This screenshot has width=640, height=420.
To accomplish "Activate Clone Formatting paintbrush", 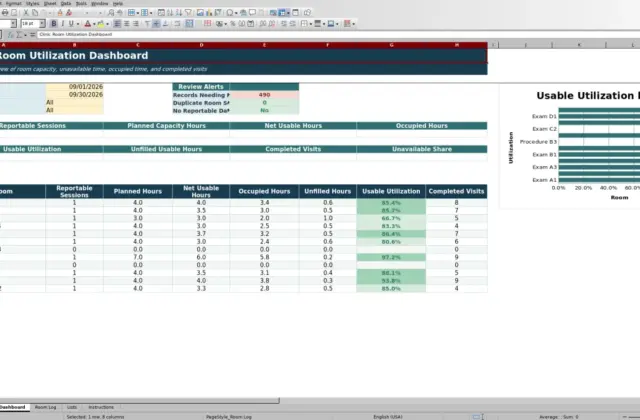I will 60,13.
